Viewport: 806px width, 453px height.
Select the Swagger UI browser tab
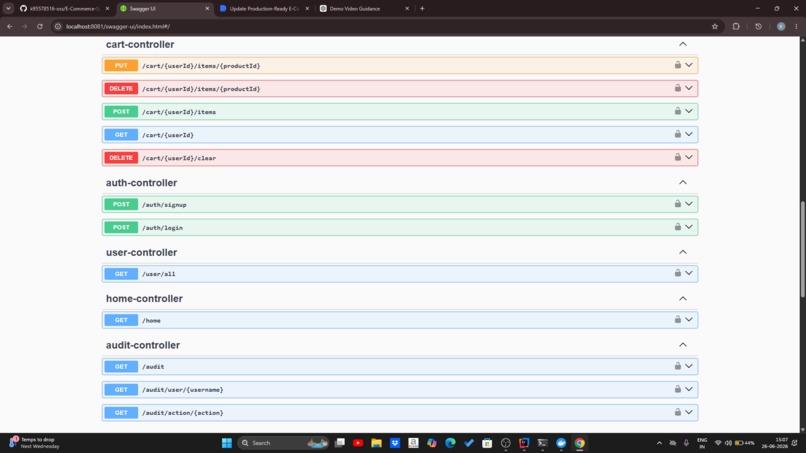point(164,9)
